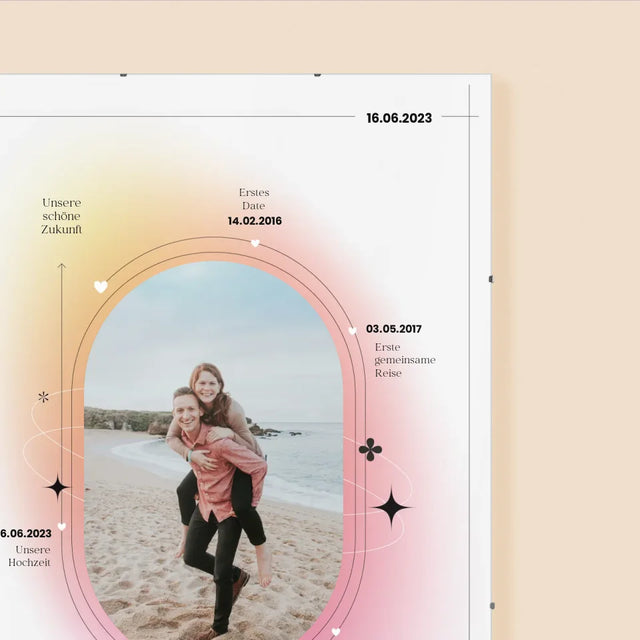Click the beige background right of the poster
This screenshot has height=640, width=640.
[570, 350]
